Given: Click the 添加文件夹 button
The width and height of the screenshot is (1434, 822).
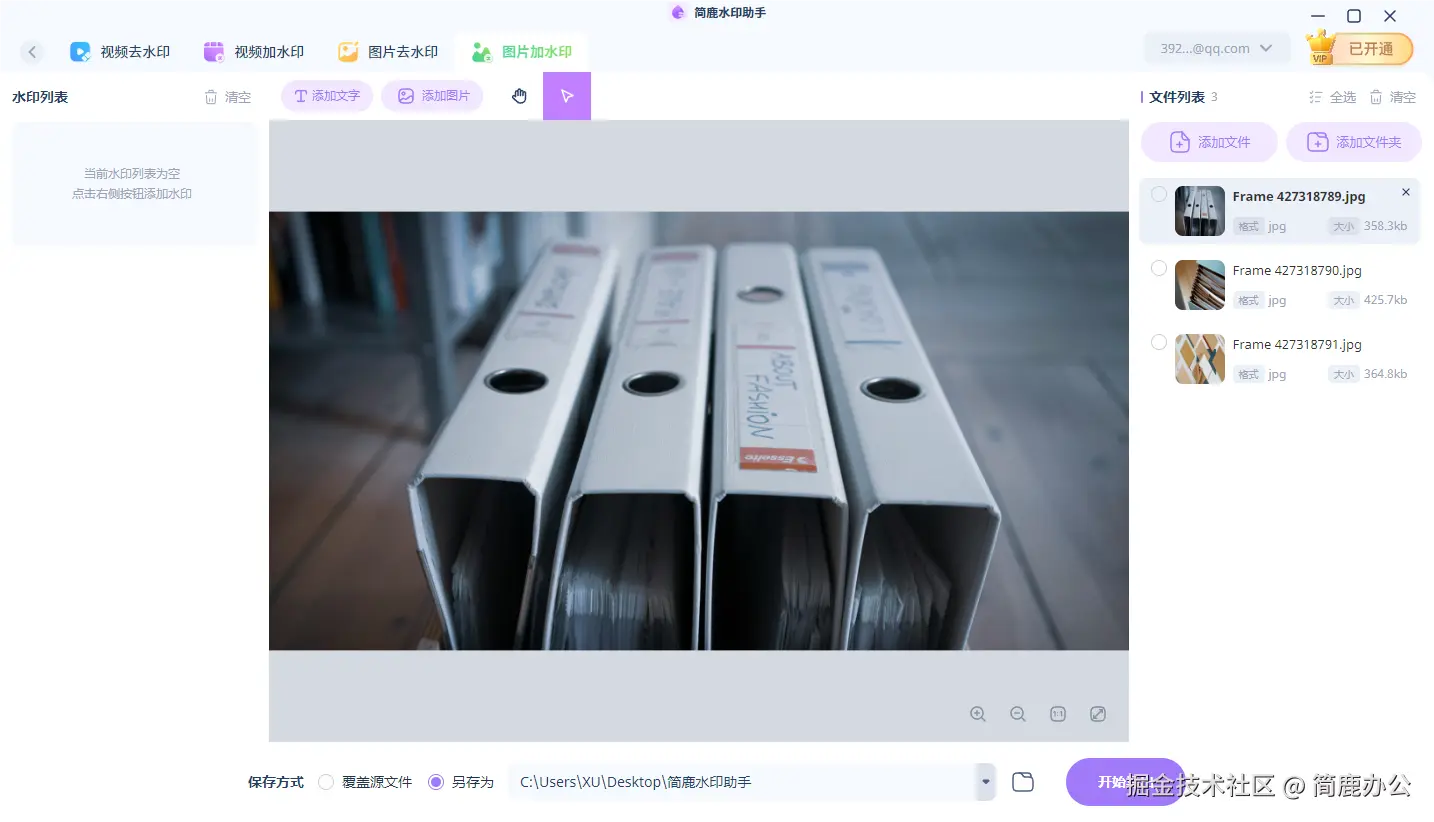Looking at the screenshot, I should click(1354, 141).
